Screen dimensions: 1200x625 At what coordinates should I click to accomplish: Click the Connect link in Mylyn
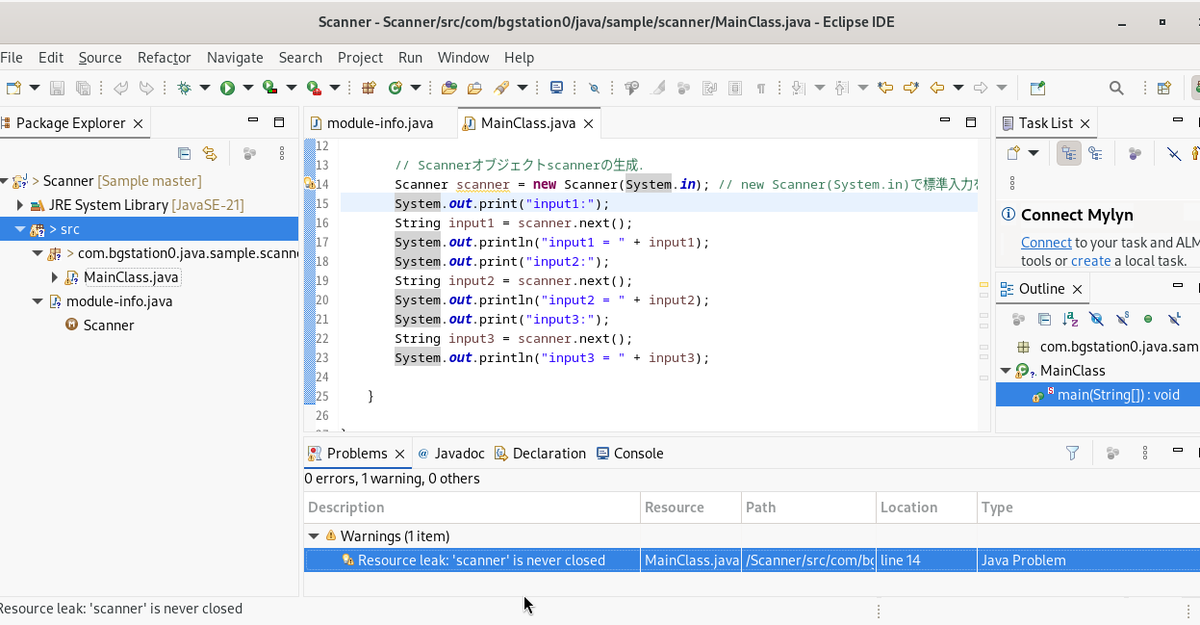1046,242
